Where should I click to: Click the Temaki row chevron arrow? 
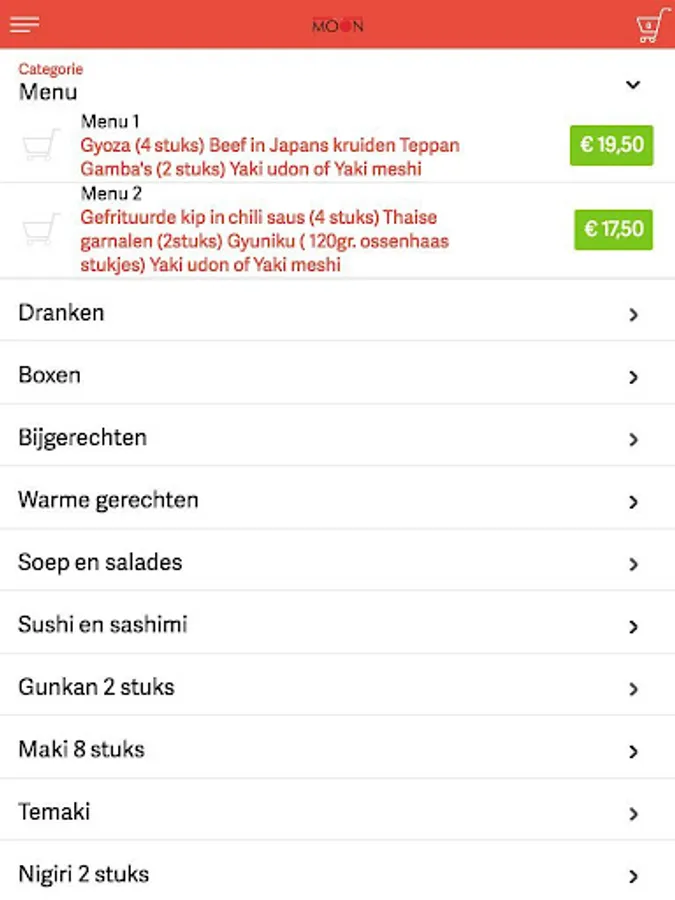coord(633,814)
